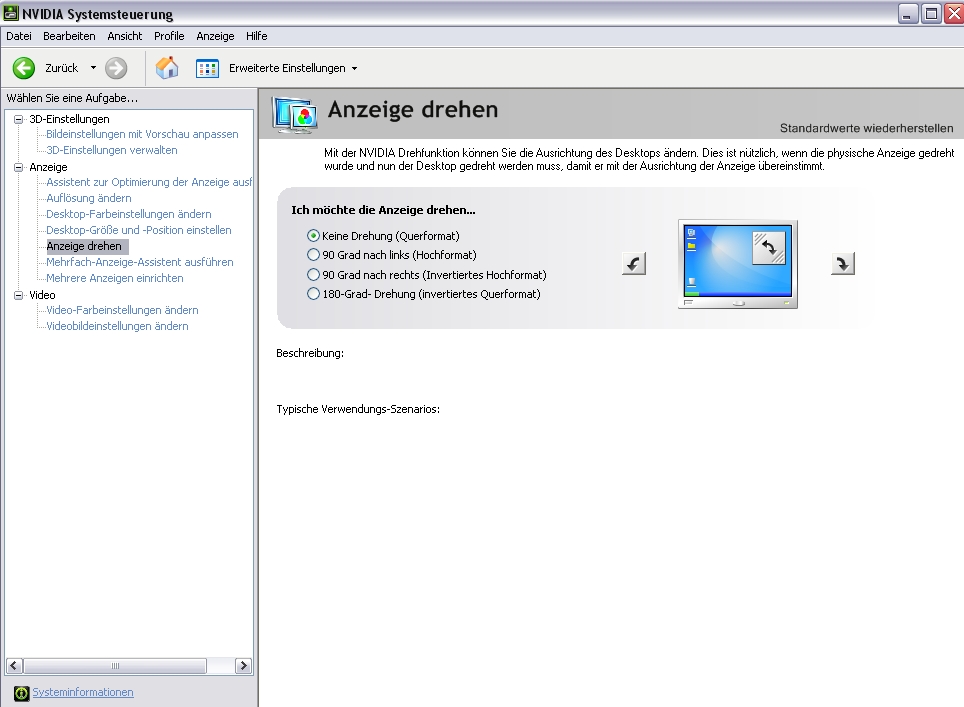Select 90 Grad nach links (Hochformat)
964x707 pixels.
click(x=314, y=255)
